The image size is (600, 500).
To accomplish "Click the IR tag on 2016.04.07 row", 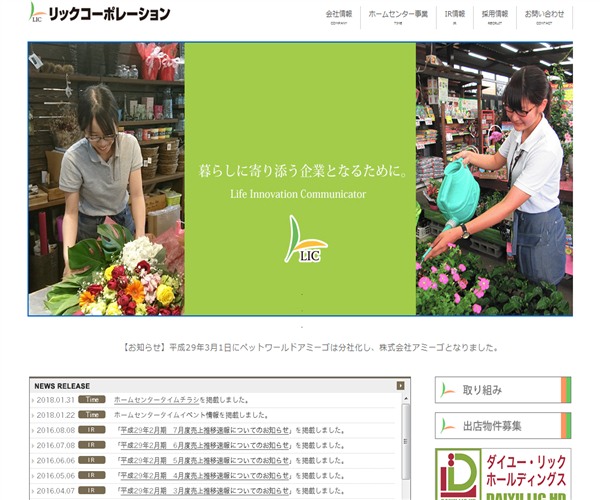I will (x=92, y=490).
